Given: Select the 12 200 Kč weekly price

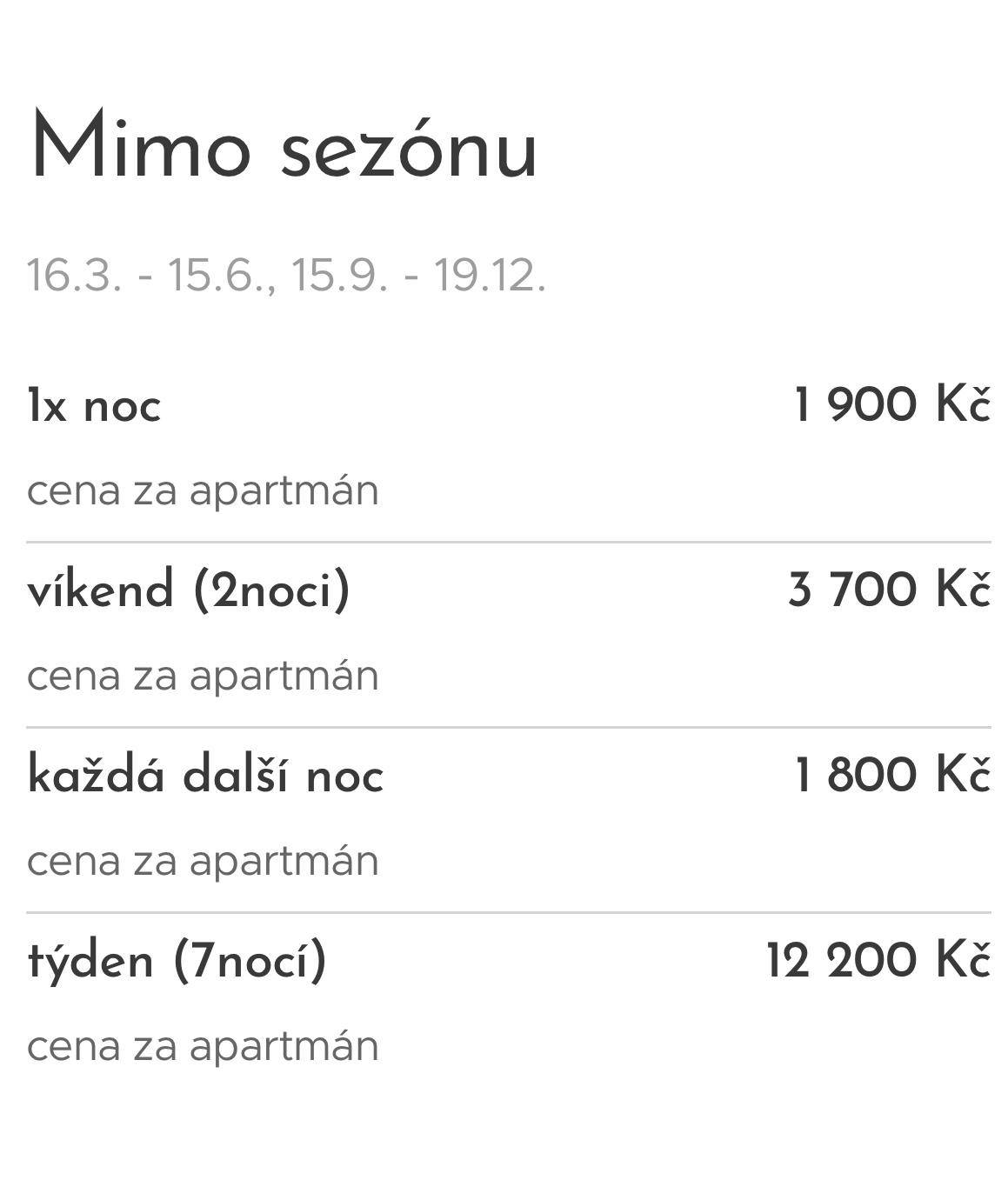Looking at the screenshot, I should coord(878,960).
